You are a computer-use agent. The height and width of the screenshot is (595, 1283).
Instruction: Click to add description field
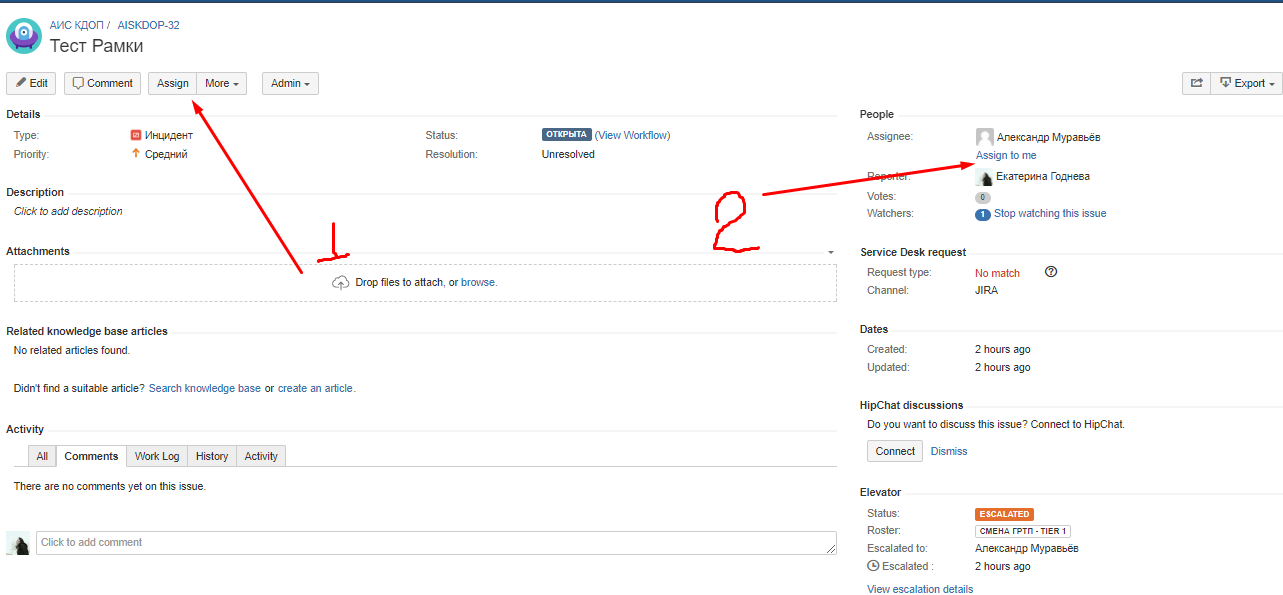[69, 212]
